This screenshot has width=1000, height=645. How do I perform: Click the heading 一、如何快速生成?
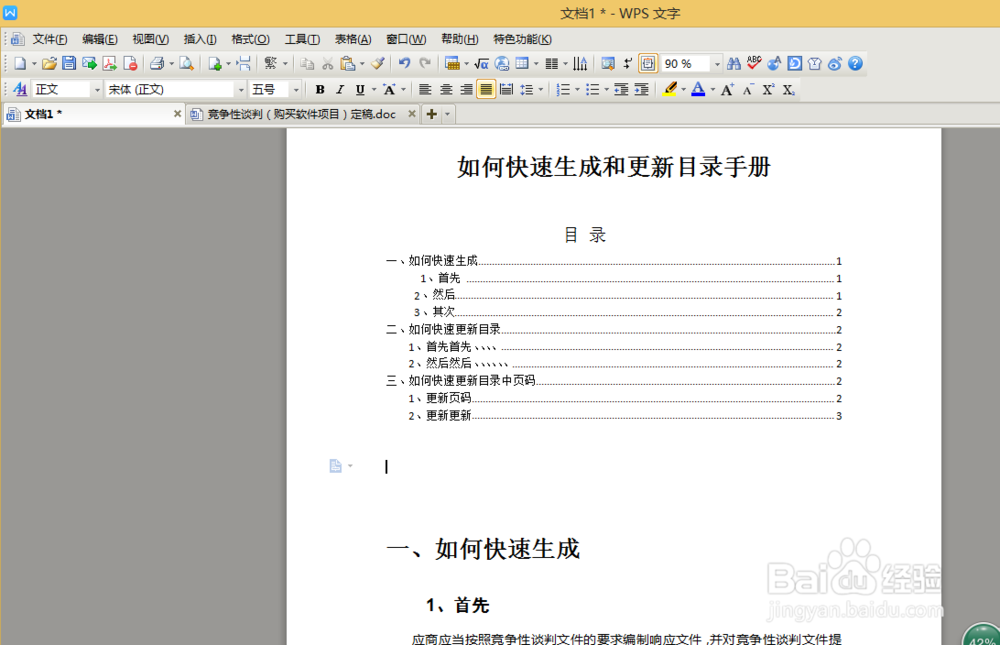[x=483, y=549]
